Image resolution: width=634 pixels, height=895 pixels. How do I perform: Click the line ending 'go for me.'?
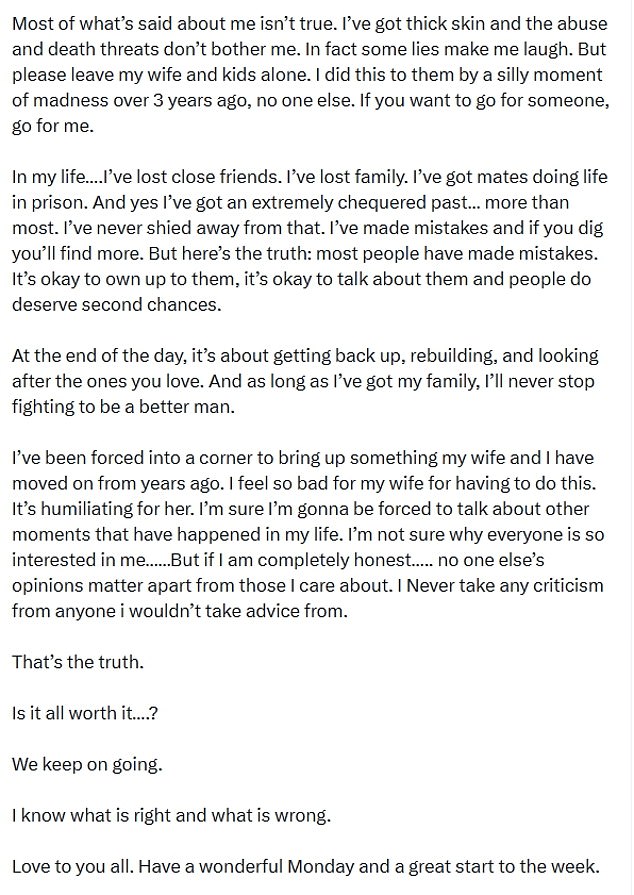53,126
